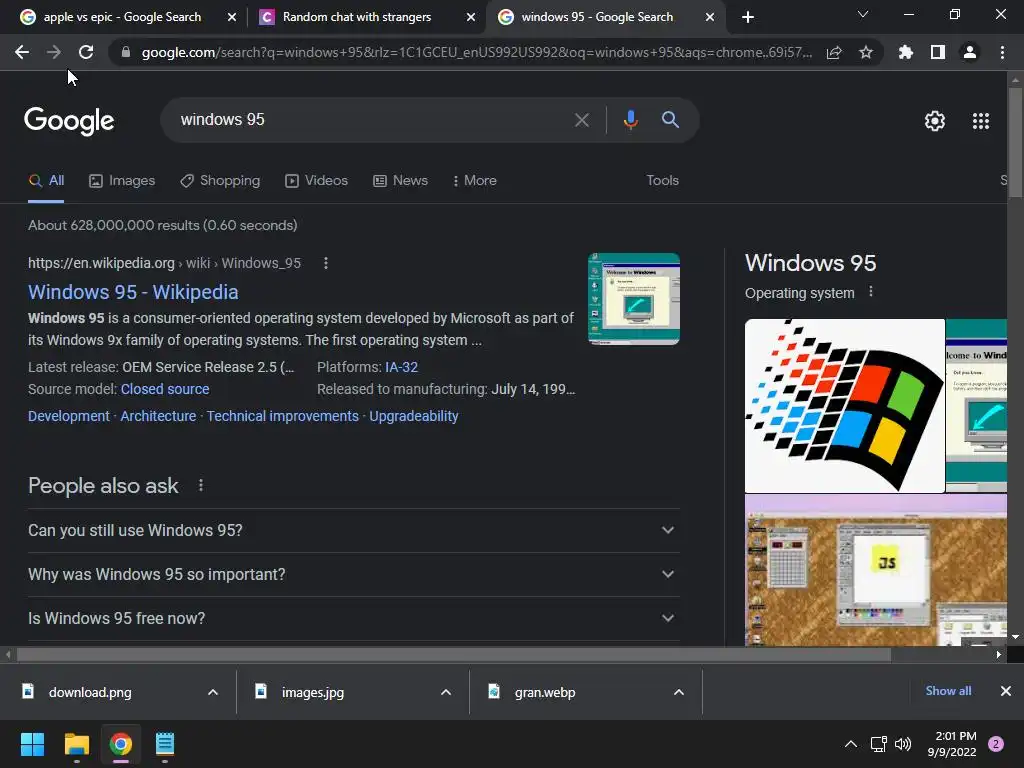This screenshot has height=768, width=1024.
Task: Select the Shopping search tab
Action: point(220,181)
